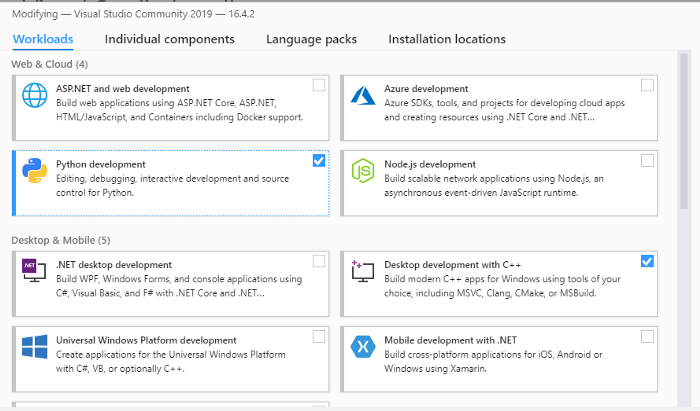Click the Python development logo icon
700x411 pixels.
(35, 171)
